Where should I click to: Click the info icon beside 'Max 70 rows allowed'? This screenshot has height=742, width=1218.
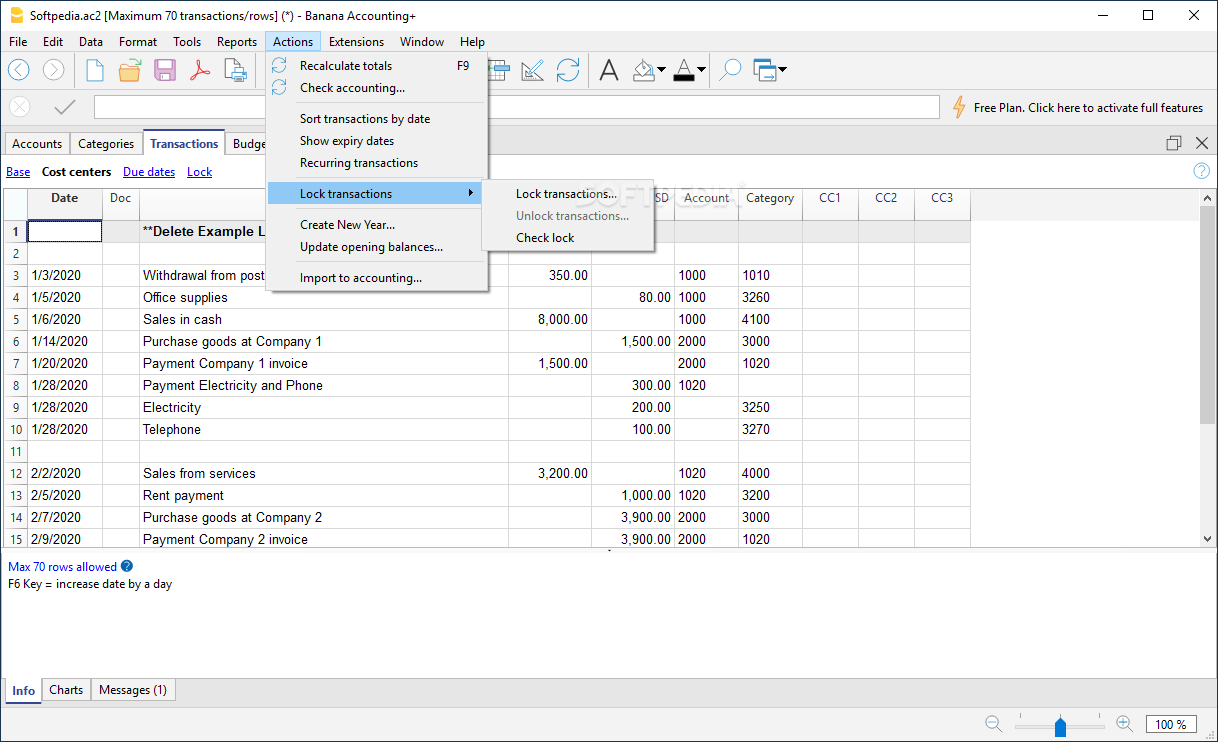127,566
